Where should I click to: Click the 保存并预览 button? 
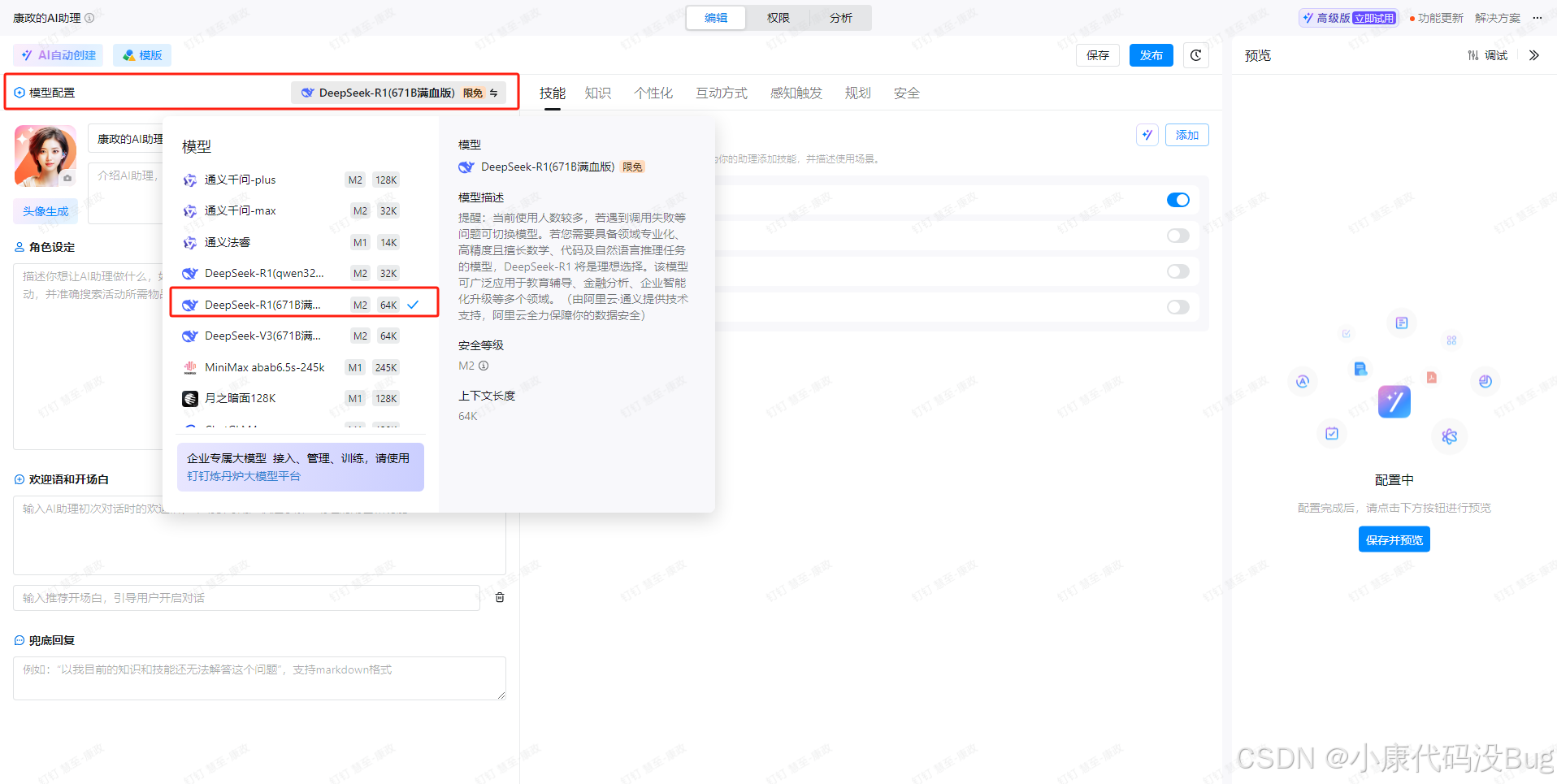[1394, 539]
